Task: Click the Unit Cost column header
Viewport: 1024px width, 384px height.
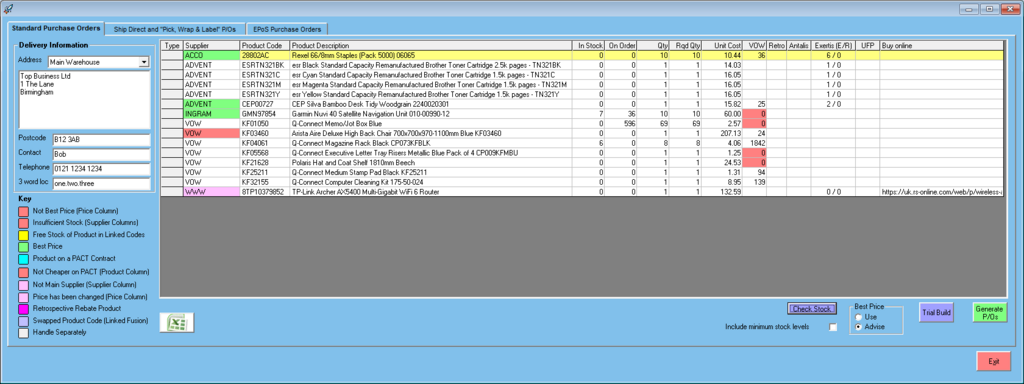Action: (x=723, y=46)
